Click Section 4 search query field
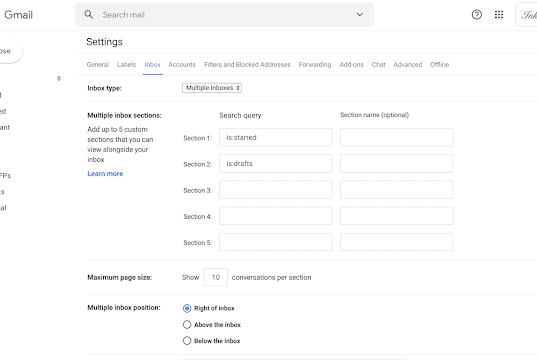Screen dimensions: 537x360 276,216
